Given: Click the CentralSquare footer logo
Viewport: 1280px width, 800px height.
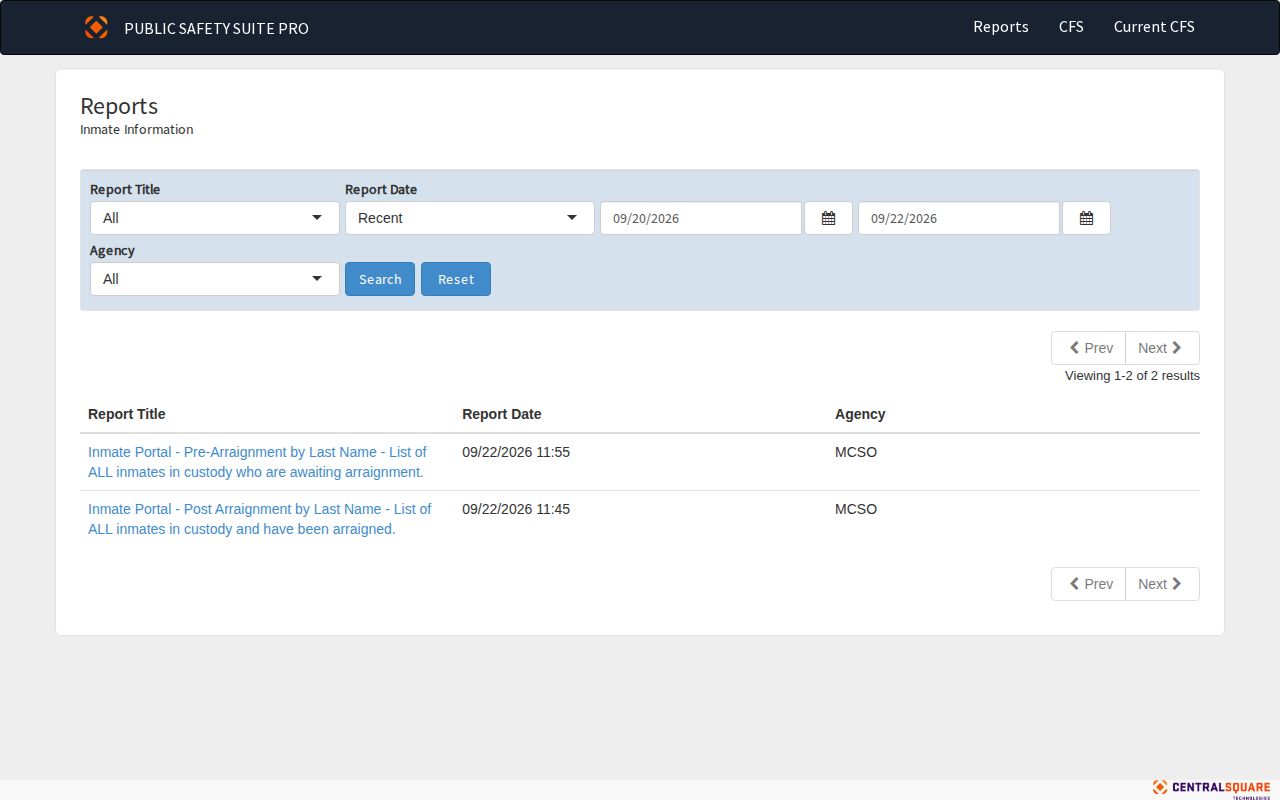Looking at the screenshot, I should click(1211, 788).
